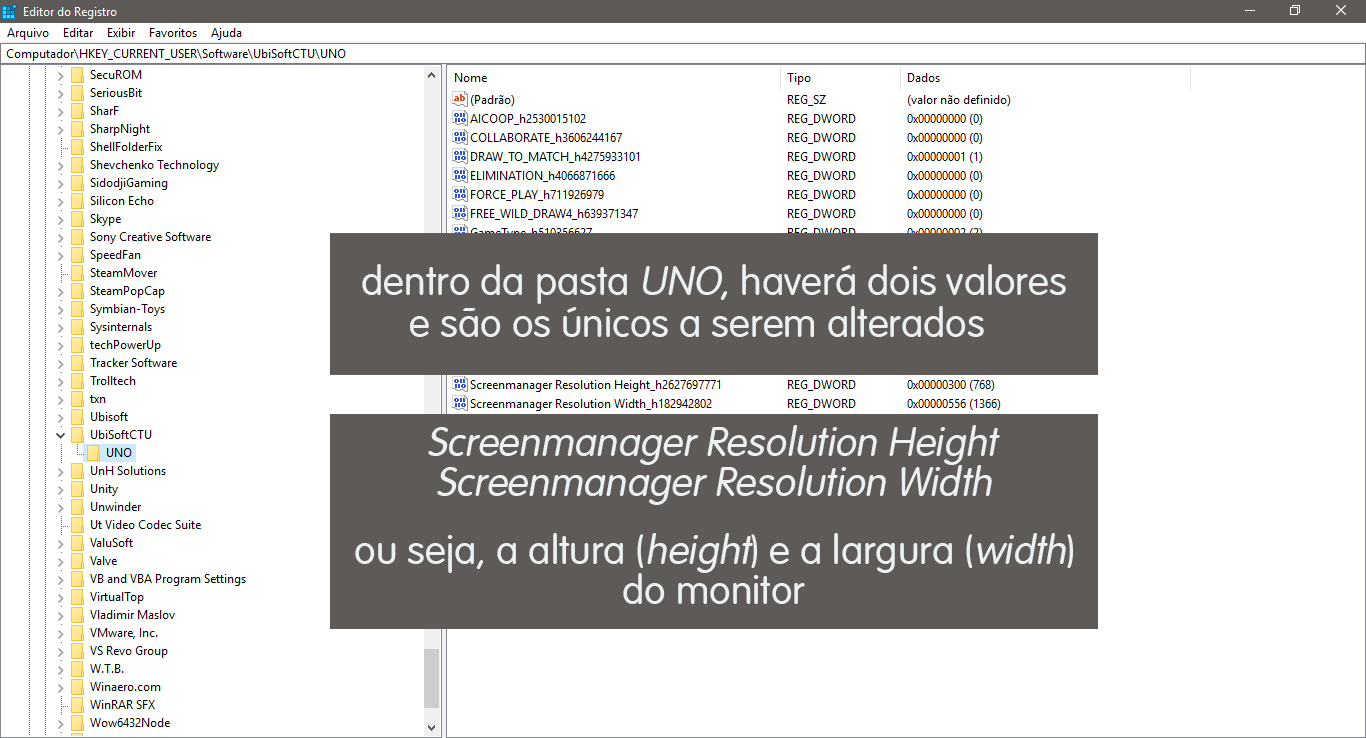Select the ShellFolderFix folder icon

click(77, 147)
